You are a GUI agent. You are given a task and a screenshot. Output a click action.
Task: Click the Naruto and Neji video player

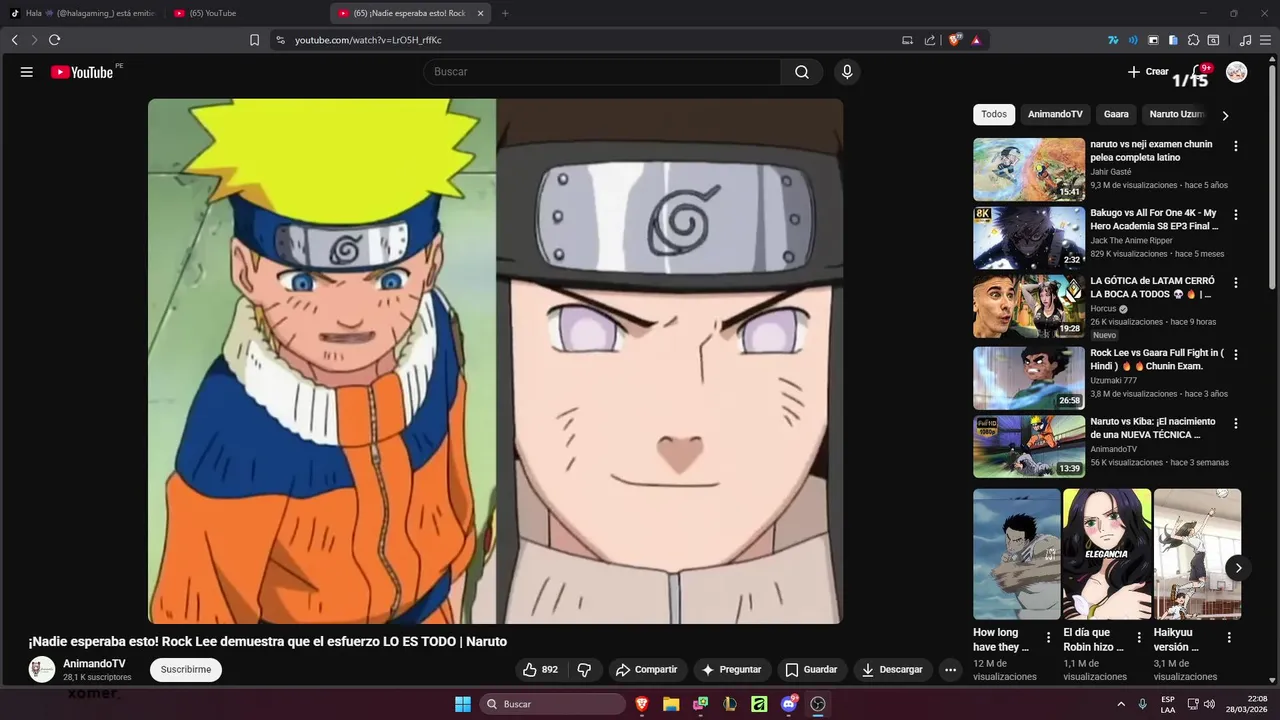tap(495, 361)
